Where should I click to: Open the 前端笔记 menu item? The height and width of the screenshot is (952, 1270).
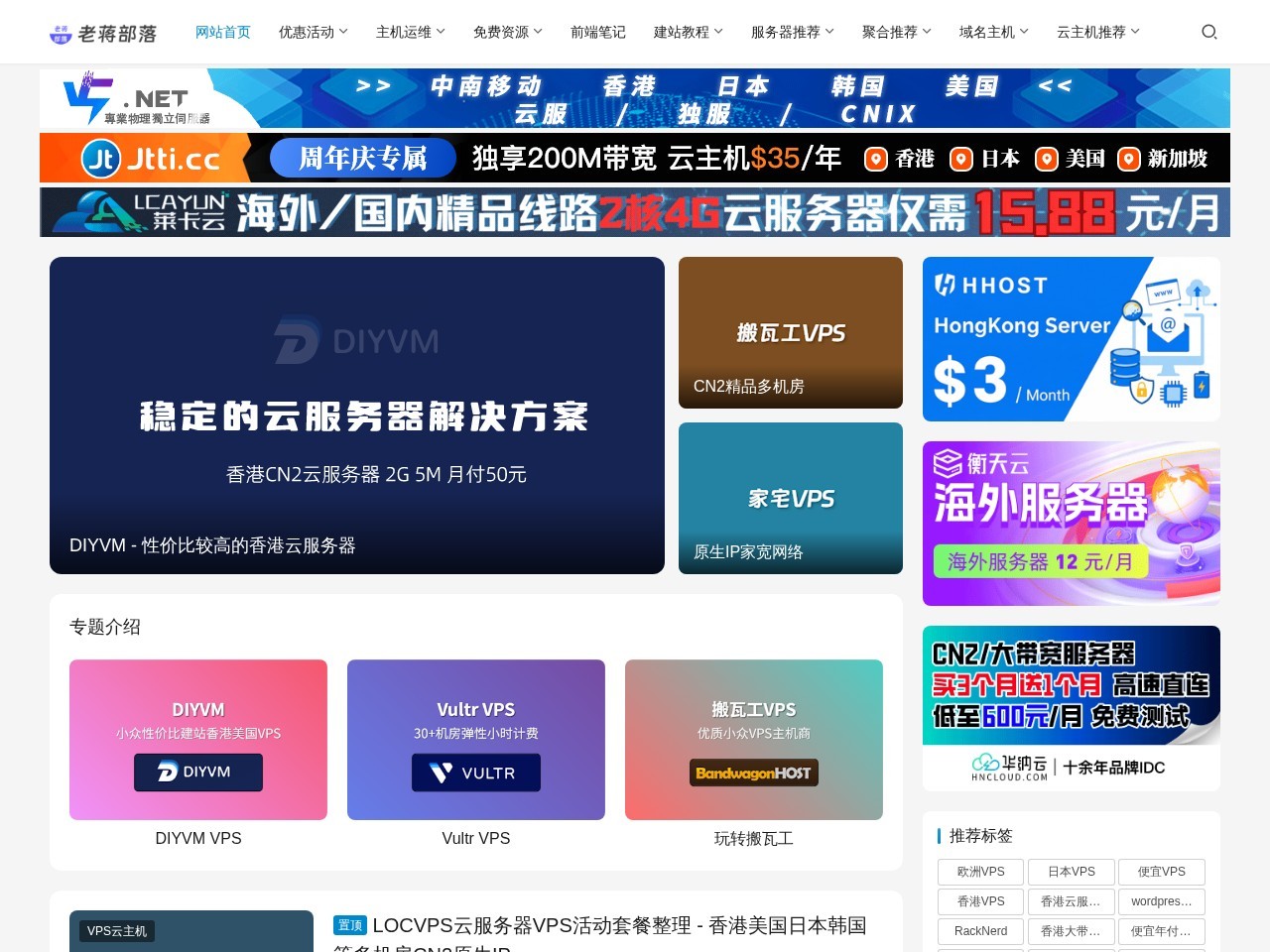click(x=598, y=32)
